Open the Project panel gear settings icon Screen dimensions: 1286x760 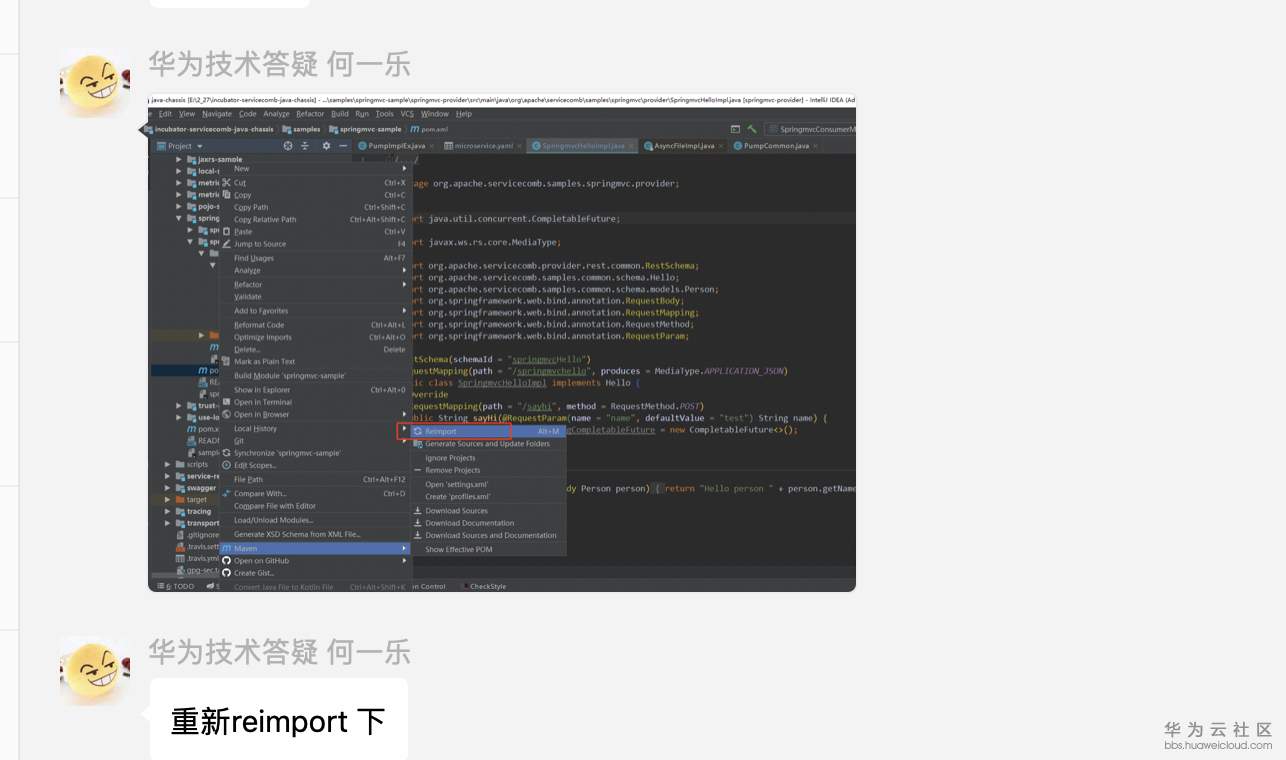coord(326,146)
